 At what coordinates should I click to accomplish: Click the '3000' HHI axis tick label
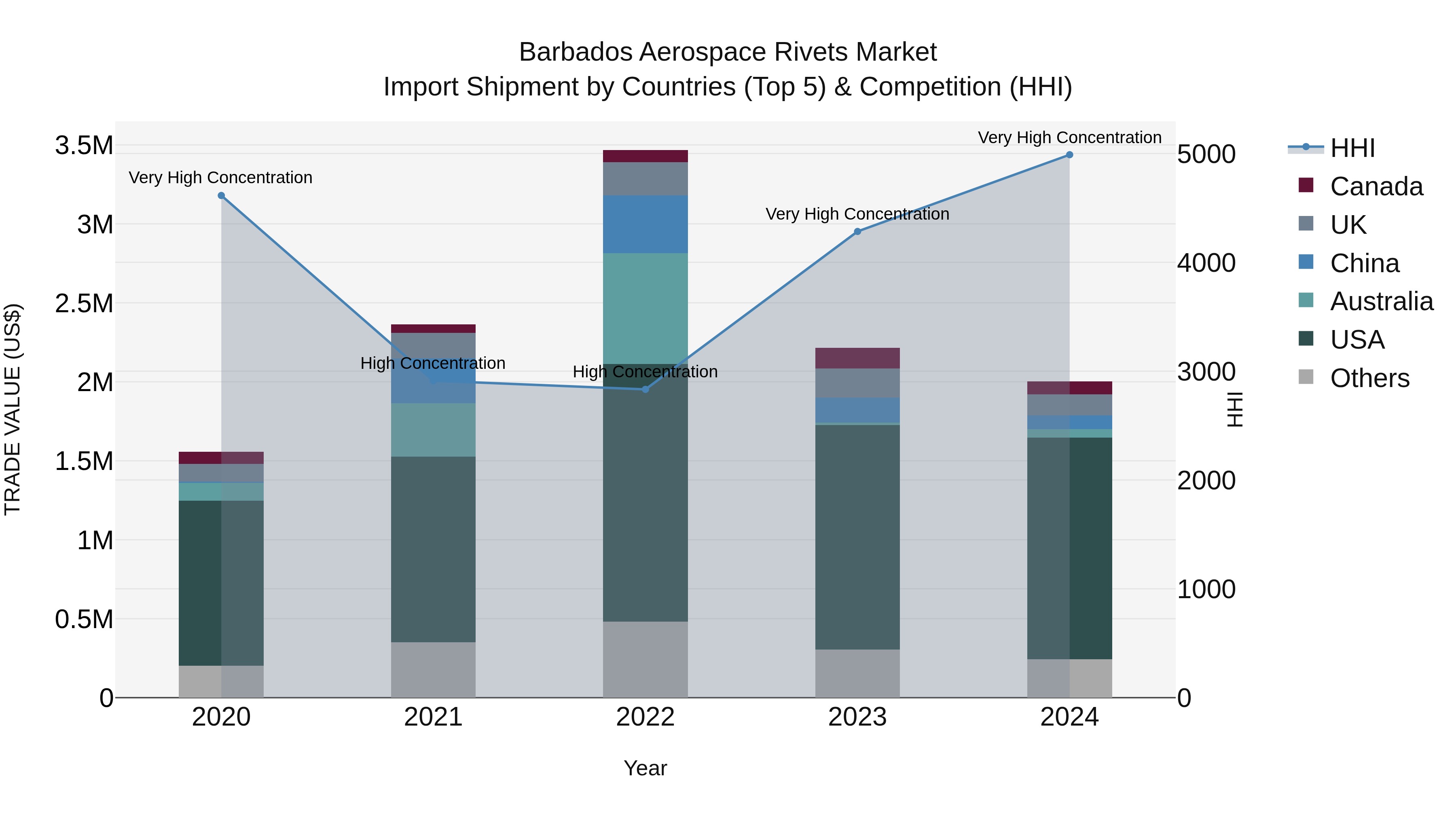pyautogui.click(x=1206, y=372)
